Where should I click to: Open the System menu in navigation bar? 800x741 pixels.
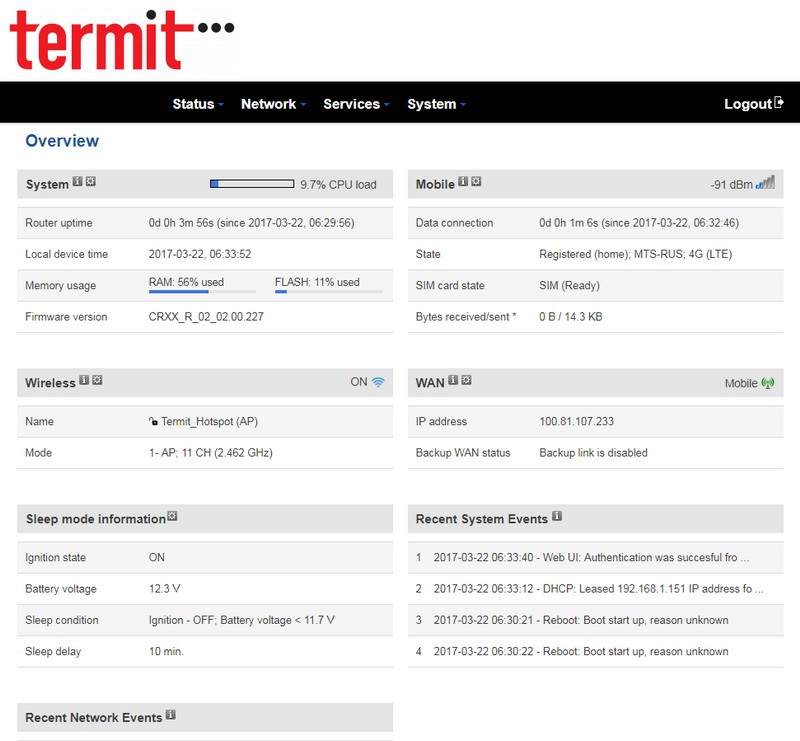pyautogui.click(x=436, y=104)
